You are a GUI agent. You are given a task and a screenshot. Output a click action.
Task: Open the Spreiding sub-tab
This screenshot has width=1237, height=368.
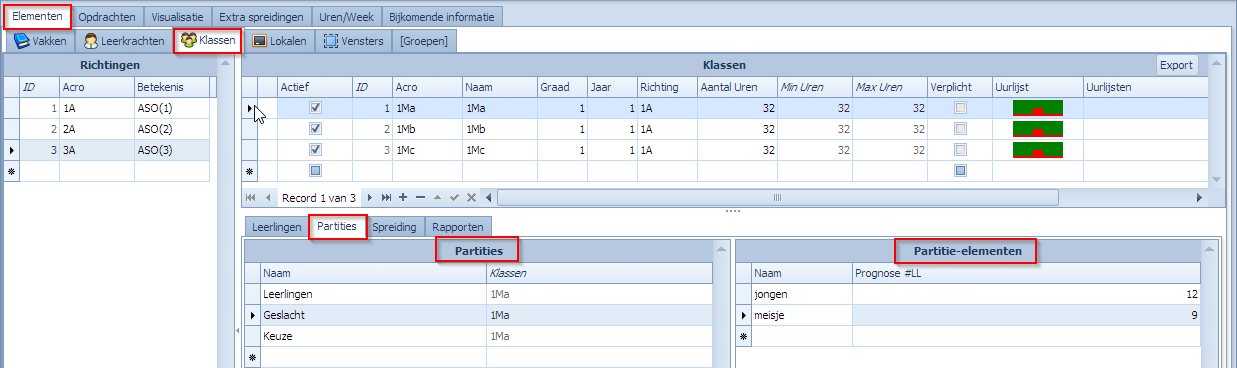[x=394, y=227]
